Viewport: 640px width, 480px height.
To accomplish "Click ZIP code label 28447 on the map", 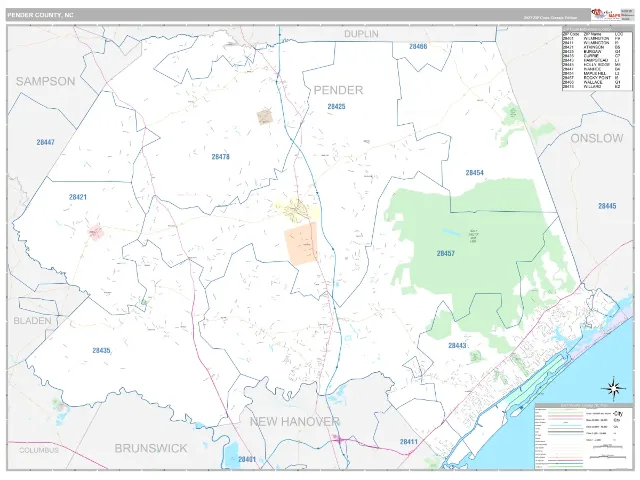I will click(x=45, y=142).
